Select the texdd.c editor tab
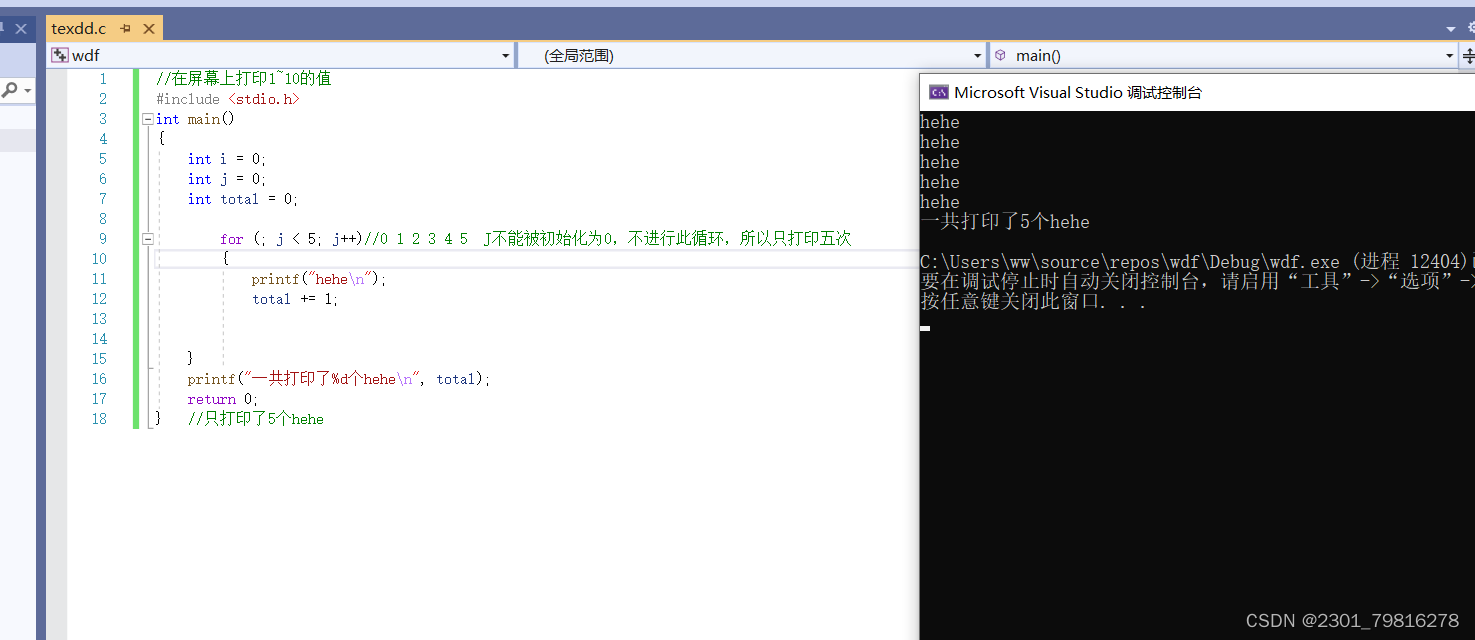1475x640 pixels. click(78, 28)
